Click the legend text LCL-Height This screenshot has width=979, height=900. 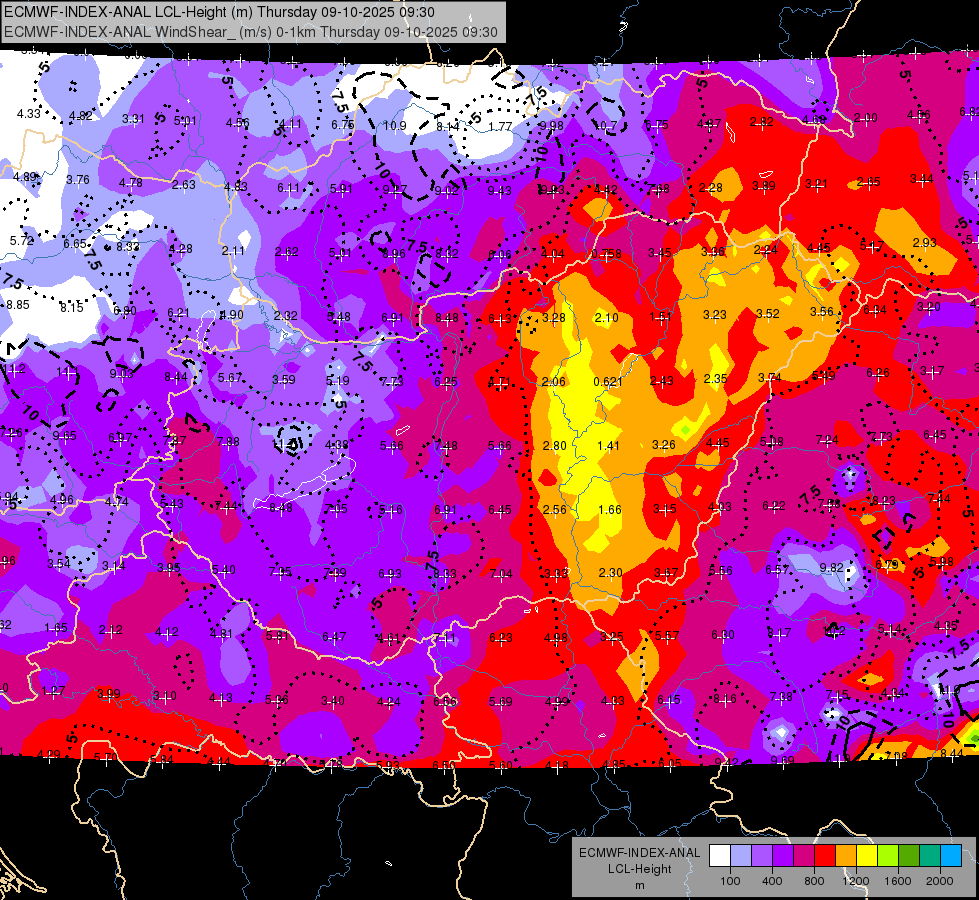pos(639,869)
